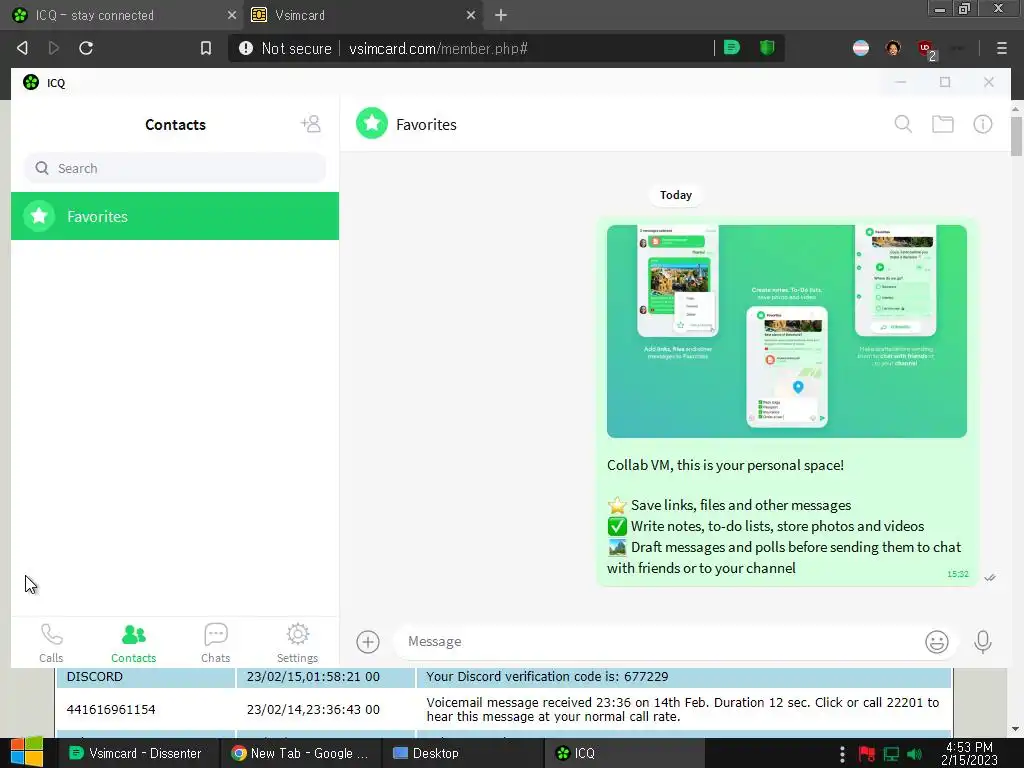This screenshot has height=768, width=1024.
Task: Open a new browser tab
Action: [x=501, y=15]
